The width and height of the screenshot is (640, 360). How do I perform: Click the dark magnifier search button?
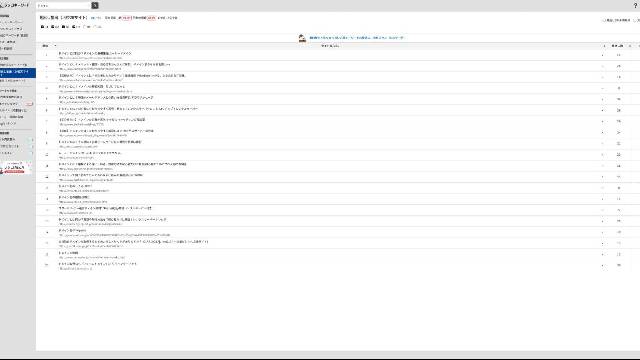click(95, 5)
